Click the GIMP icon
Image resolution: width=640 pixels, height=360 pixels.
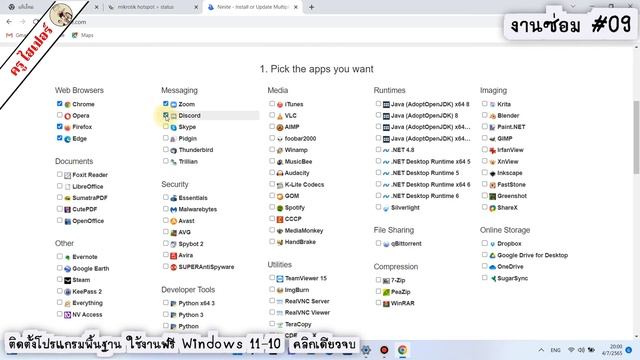point(493,139)
